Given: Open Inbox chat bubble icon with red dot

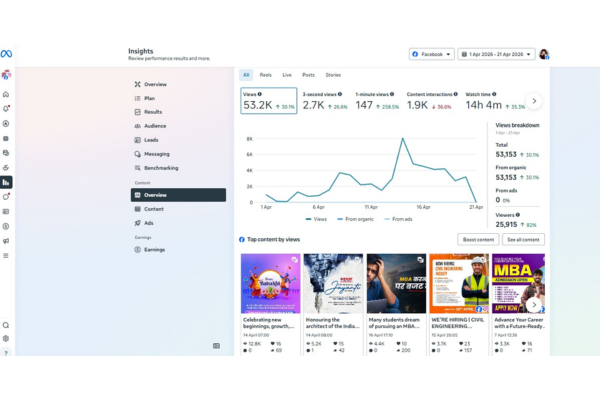Looking at the screenshot, I should [6, 197].
